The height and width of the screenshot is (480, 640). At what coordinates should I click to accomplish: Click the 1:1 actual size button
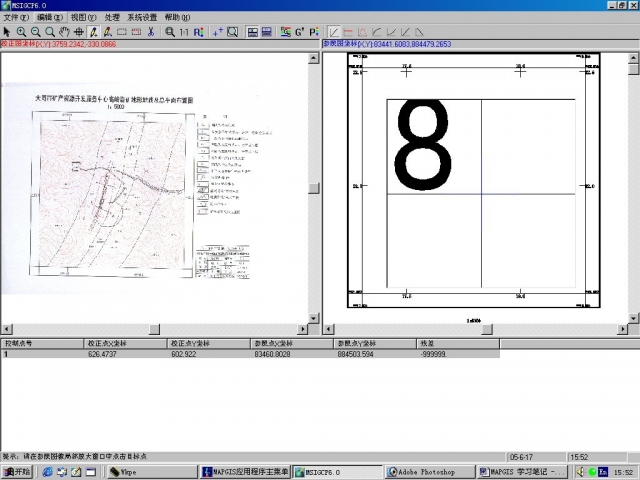(x=184, y=32)
